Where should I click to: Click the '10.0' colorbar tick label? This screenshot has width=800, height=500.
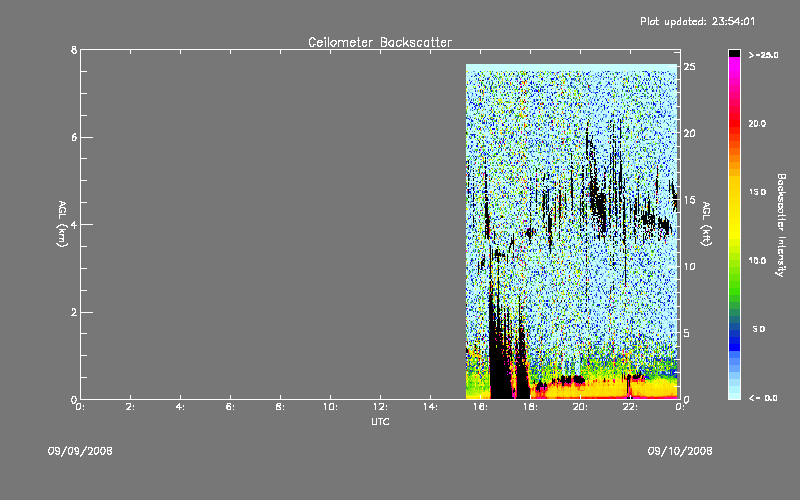757,260
